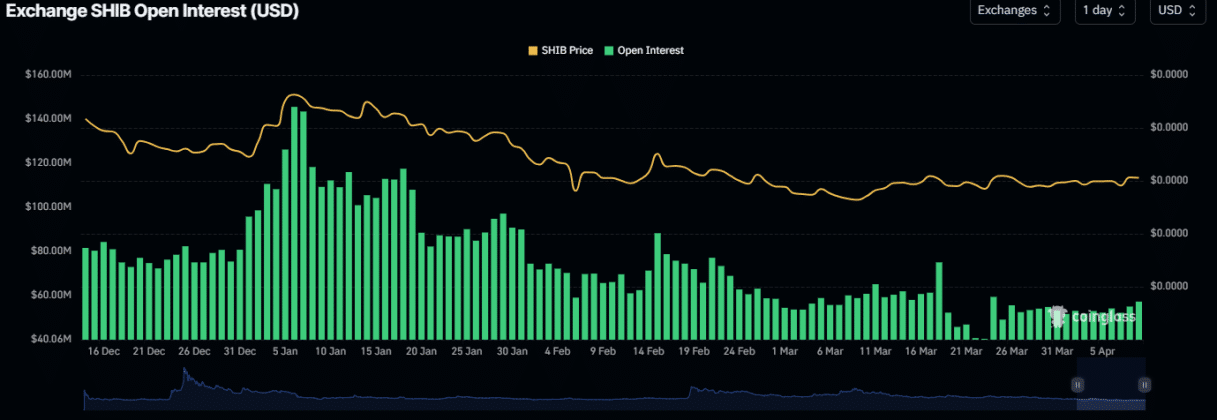Click the 5 Jan x-axis date label
Screen dimensions: 1217x420
pyautogui.click(x=285, y=352)
